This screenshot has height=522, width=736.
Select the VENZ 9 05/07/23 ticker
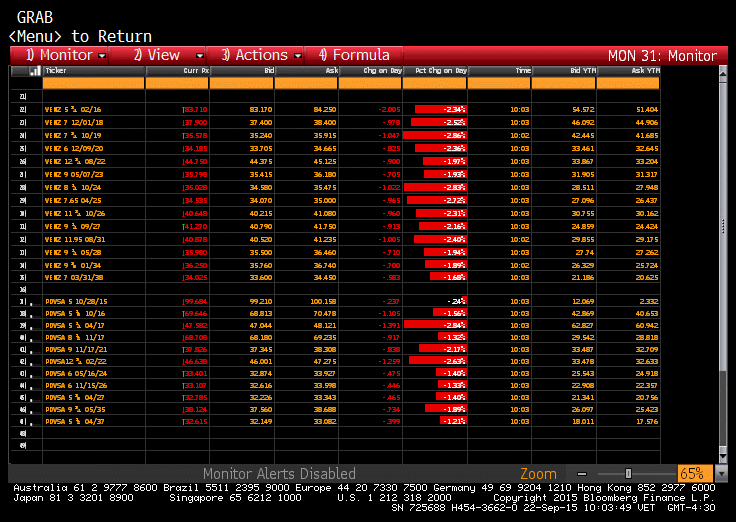point(74,175)
